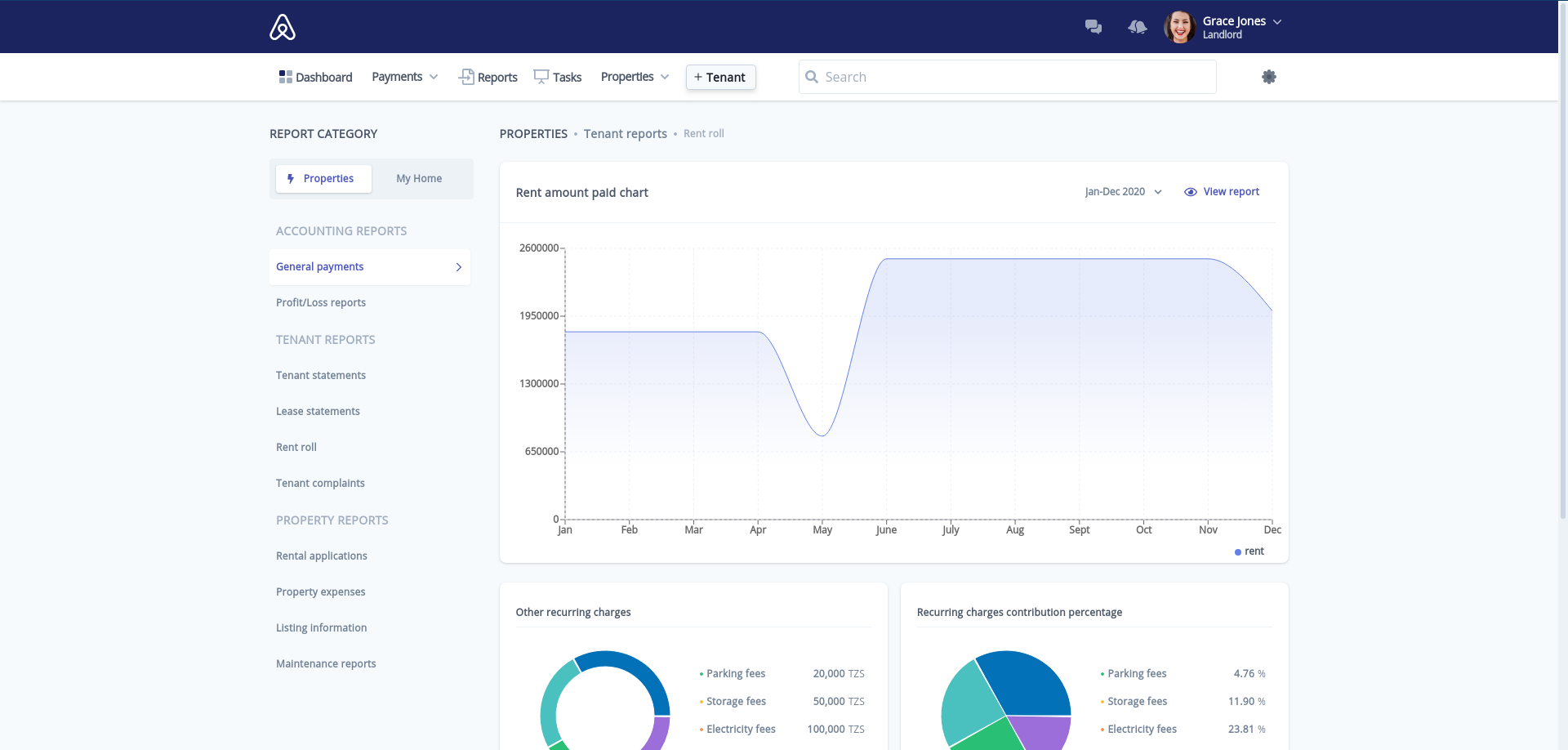Screen dimensions: 1568x750
Task: Open General payments report
Action: (x=370, y=267)
